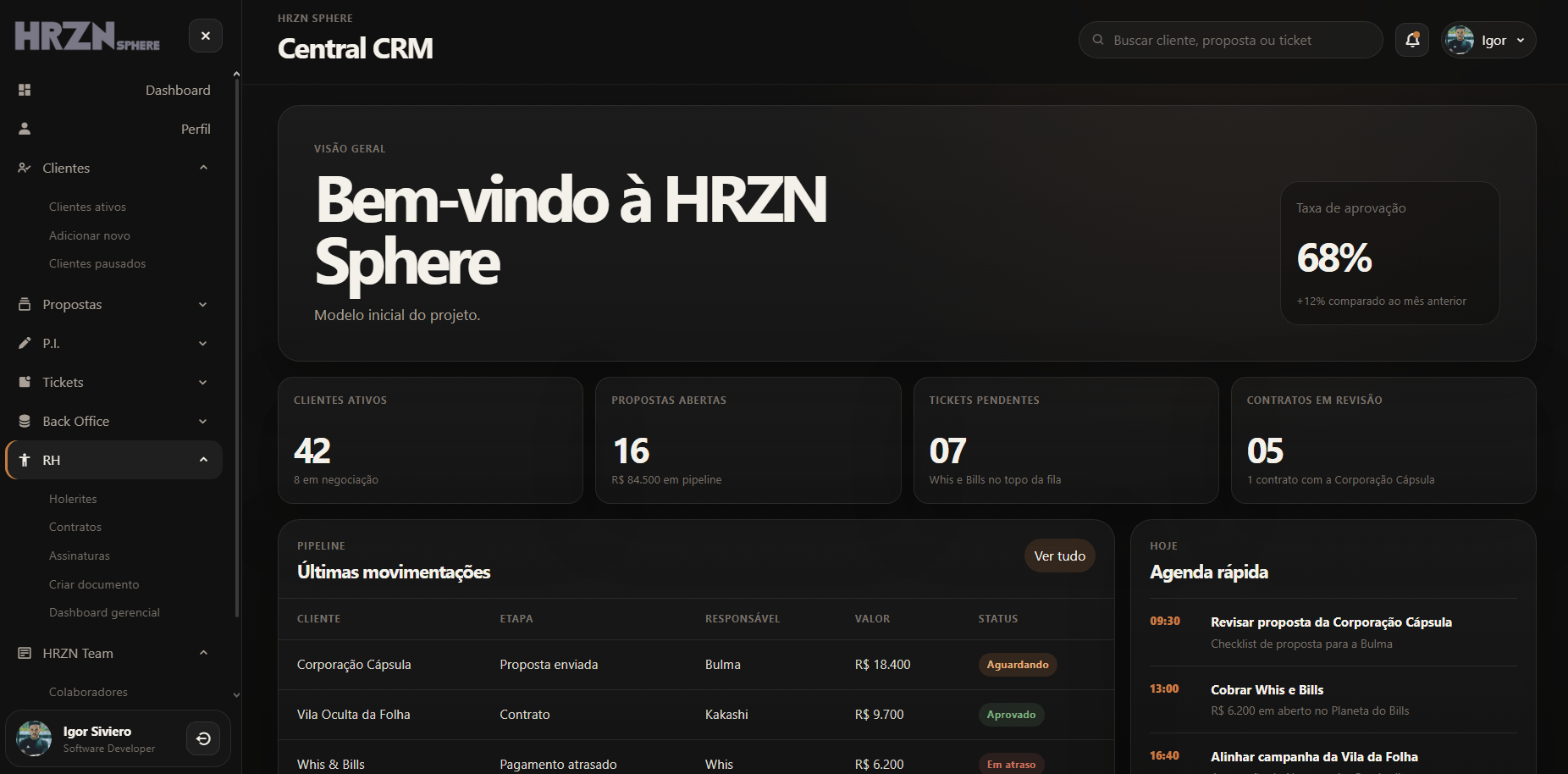Click Igor's avatar in the top bar

point(1460,40)
